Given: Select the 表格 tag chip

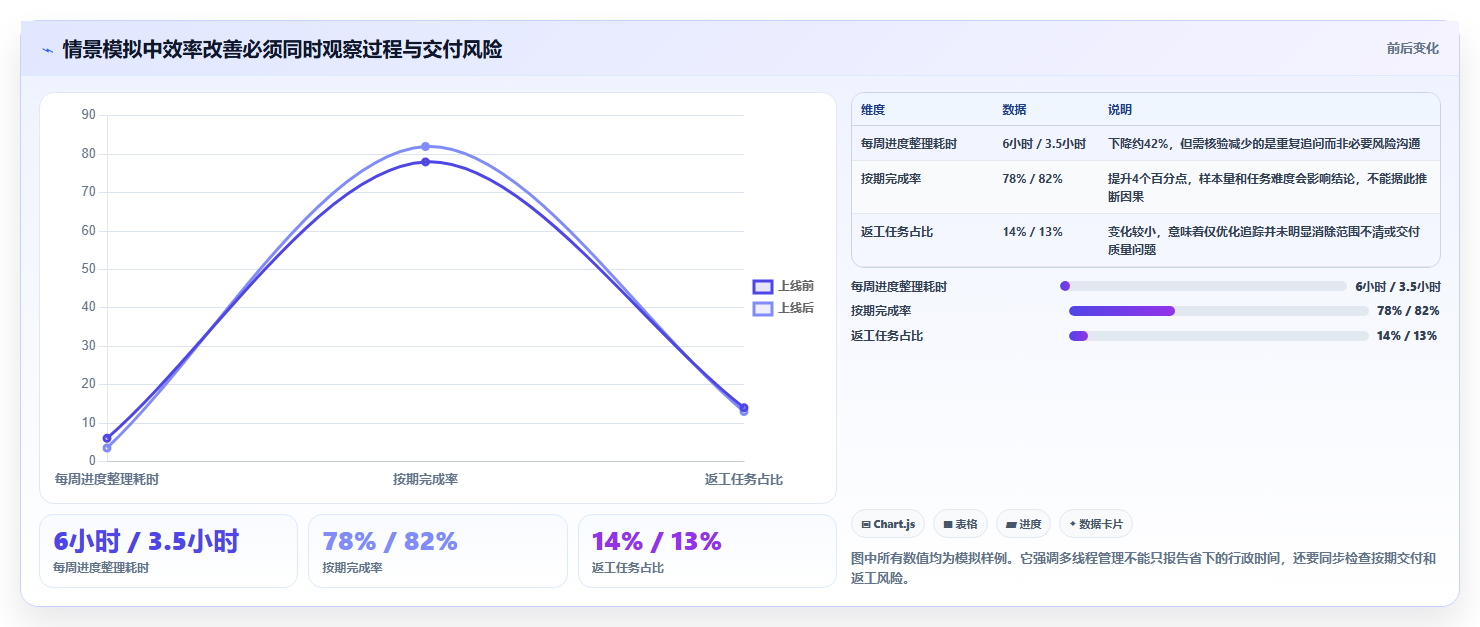Looking at the screenshot, I should point(960,524).
